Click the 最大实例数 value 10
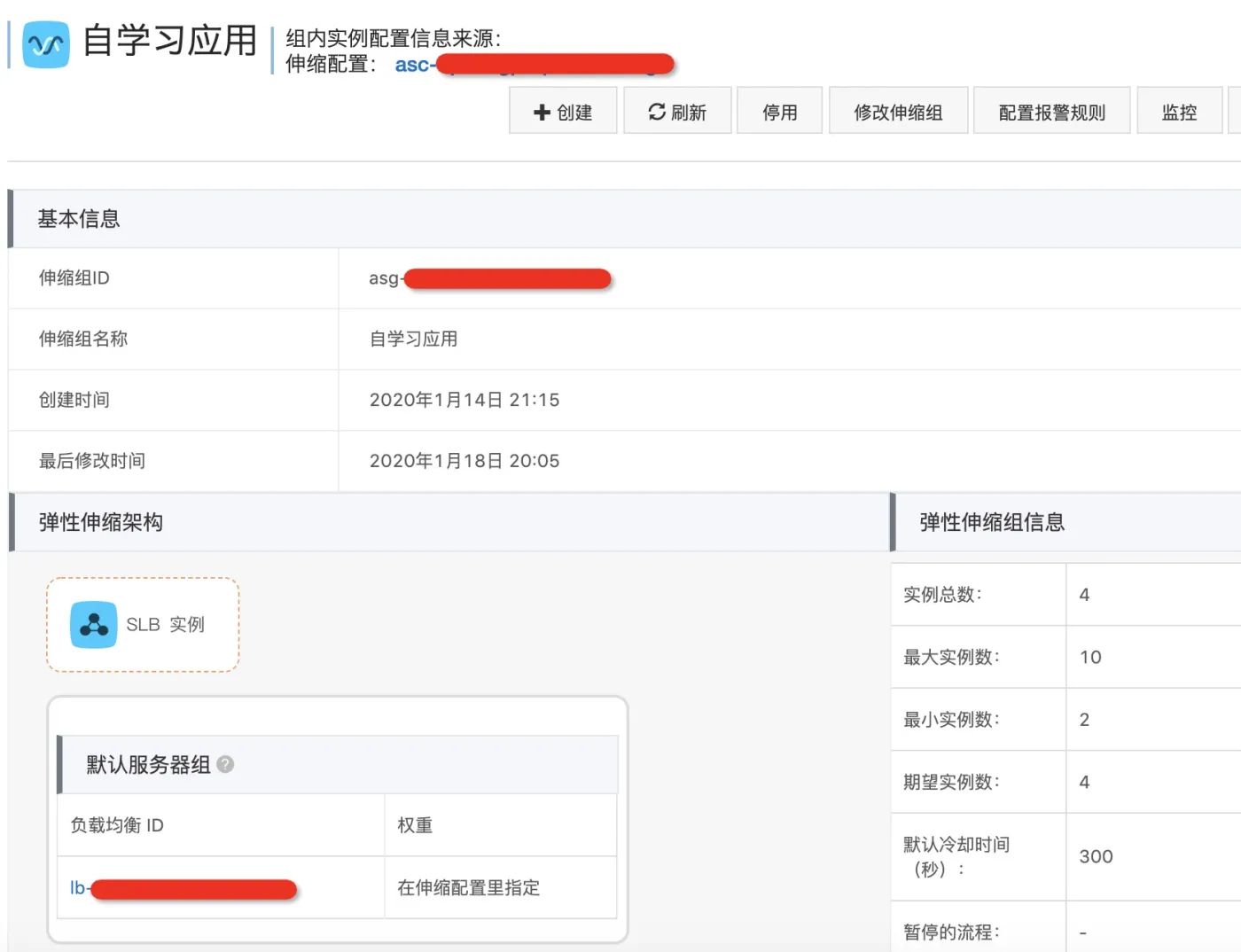 pyautogui.click(x=1090, y=657)
